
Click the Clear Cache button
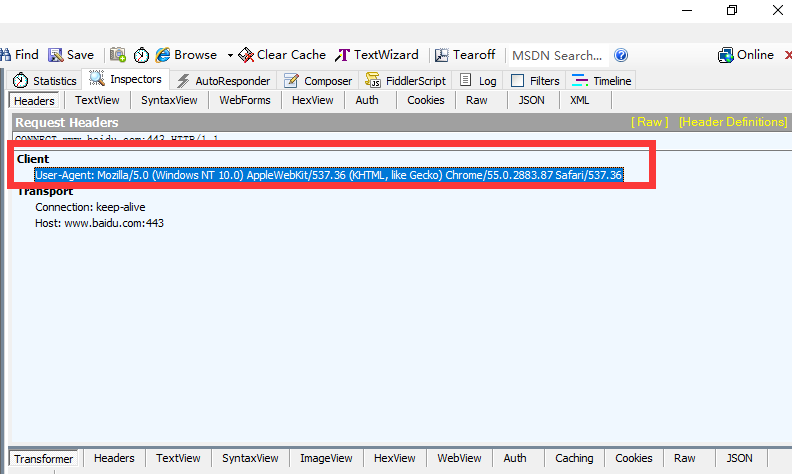pyautogui.click(x=282, y=55)
